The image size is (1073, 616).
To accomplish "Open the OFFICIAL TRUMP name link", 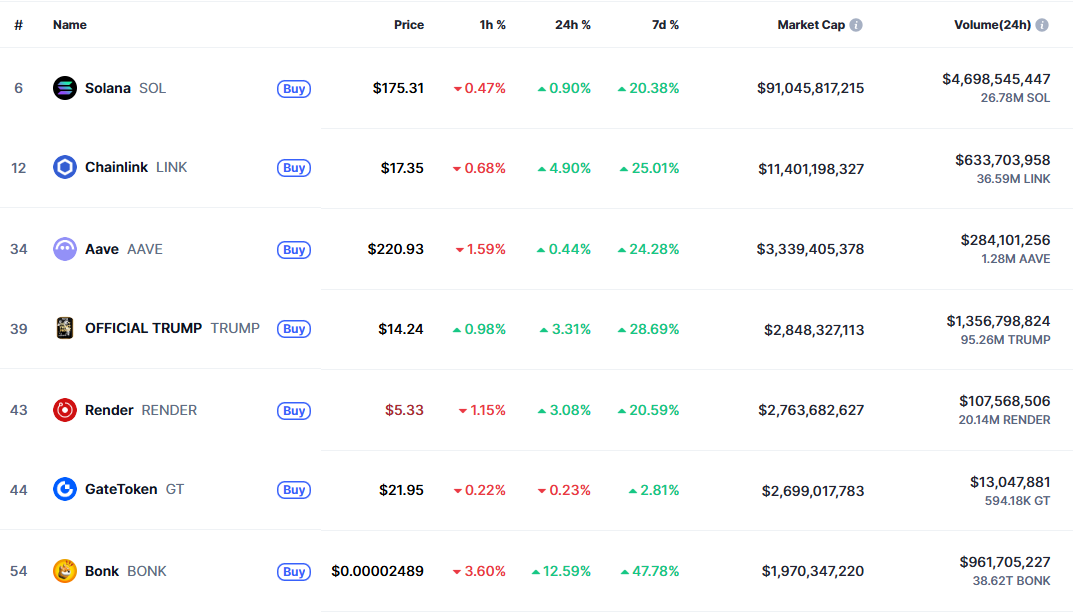I will coord(172,329).
